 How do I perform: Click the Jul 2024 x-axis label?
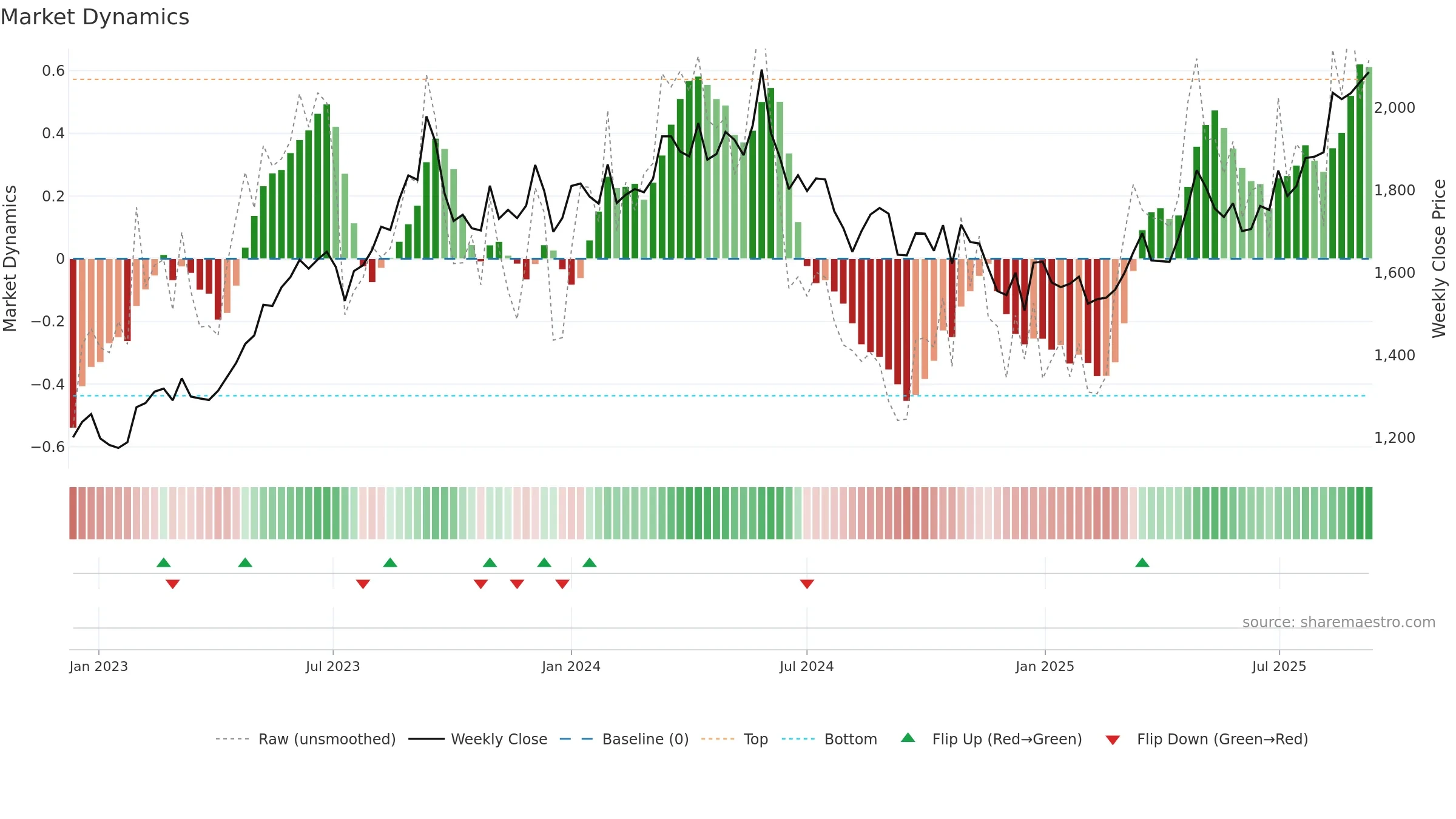coord(807,666)
